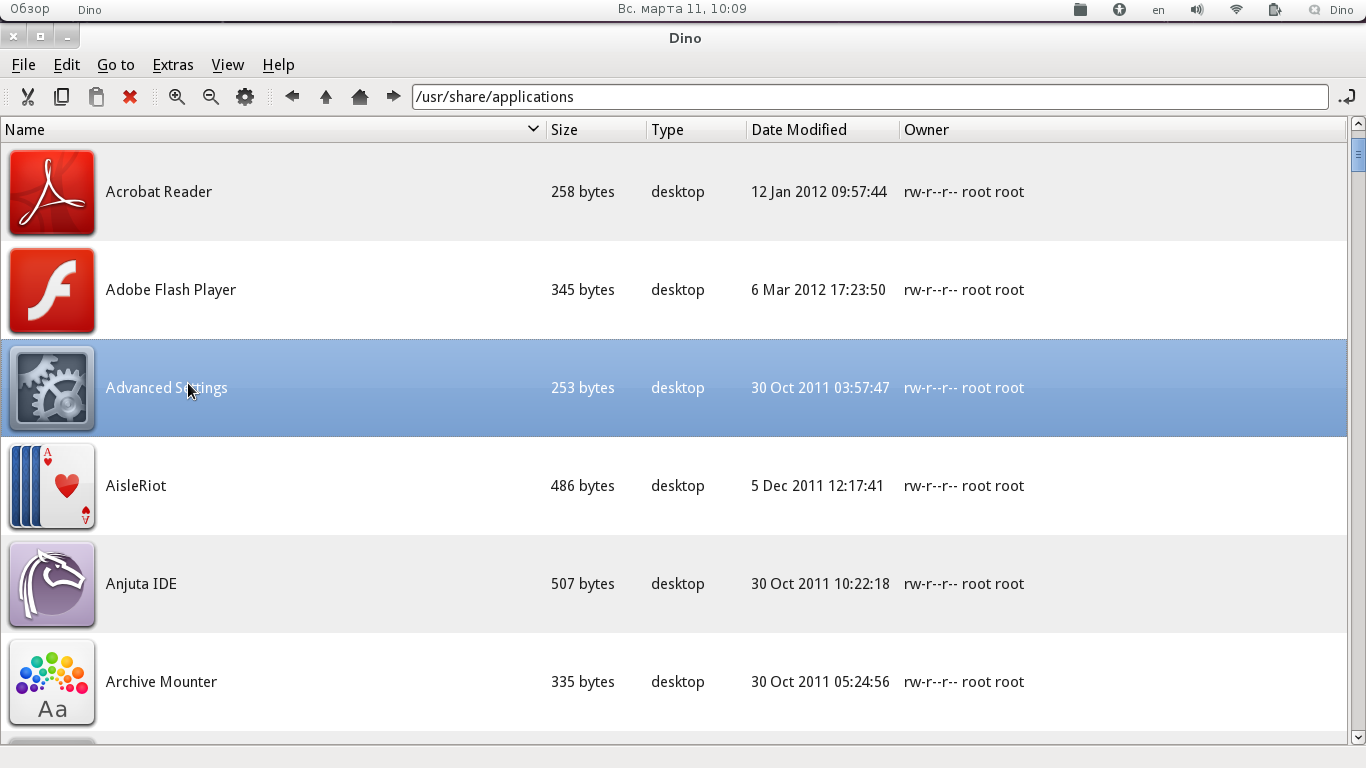This screenshot has height=768, width=1366.
Task: Open the Dino user menu in top panel
Action: pos(1331,10)
